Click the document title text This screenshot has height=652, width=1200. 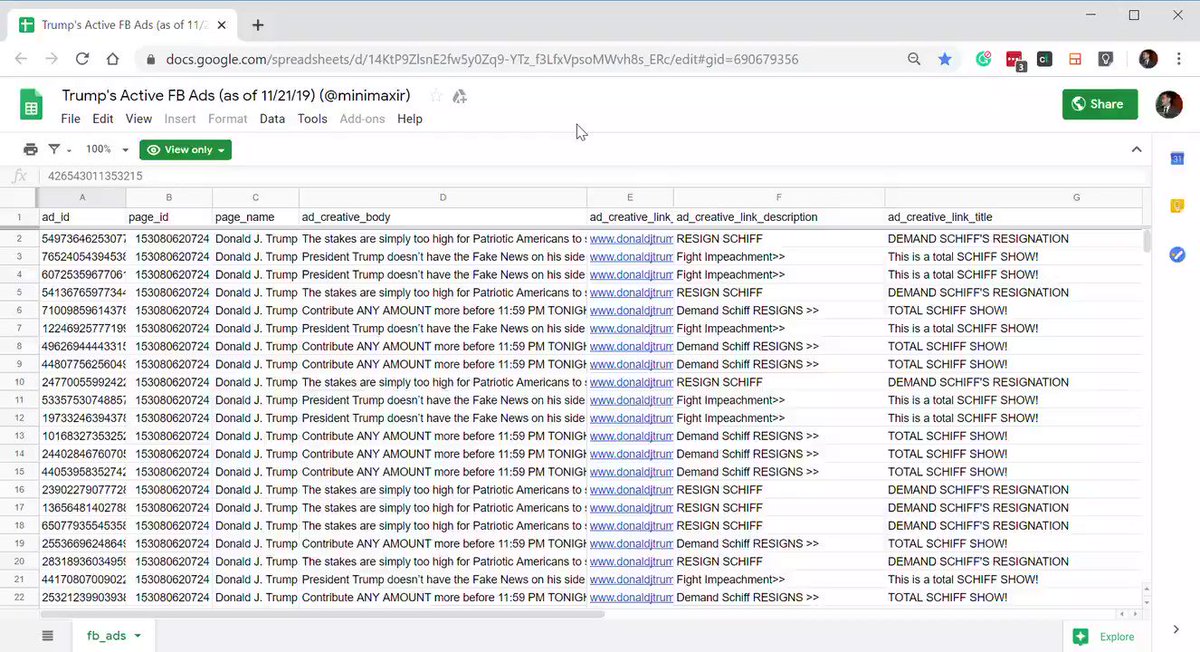[x=236, y=96]
